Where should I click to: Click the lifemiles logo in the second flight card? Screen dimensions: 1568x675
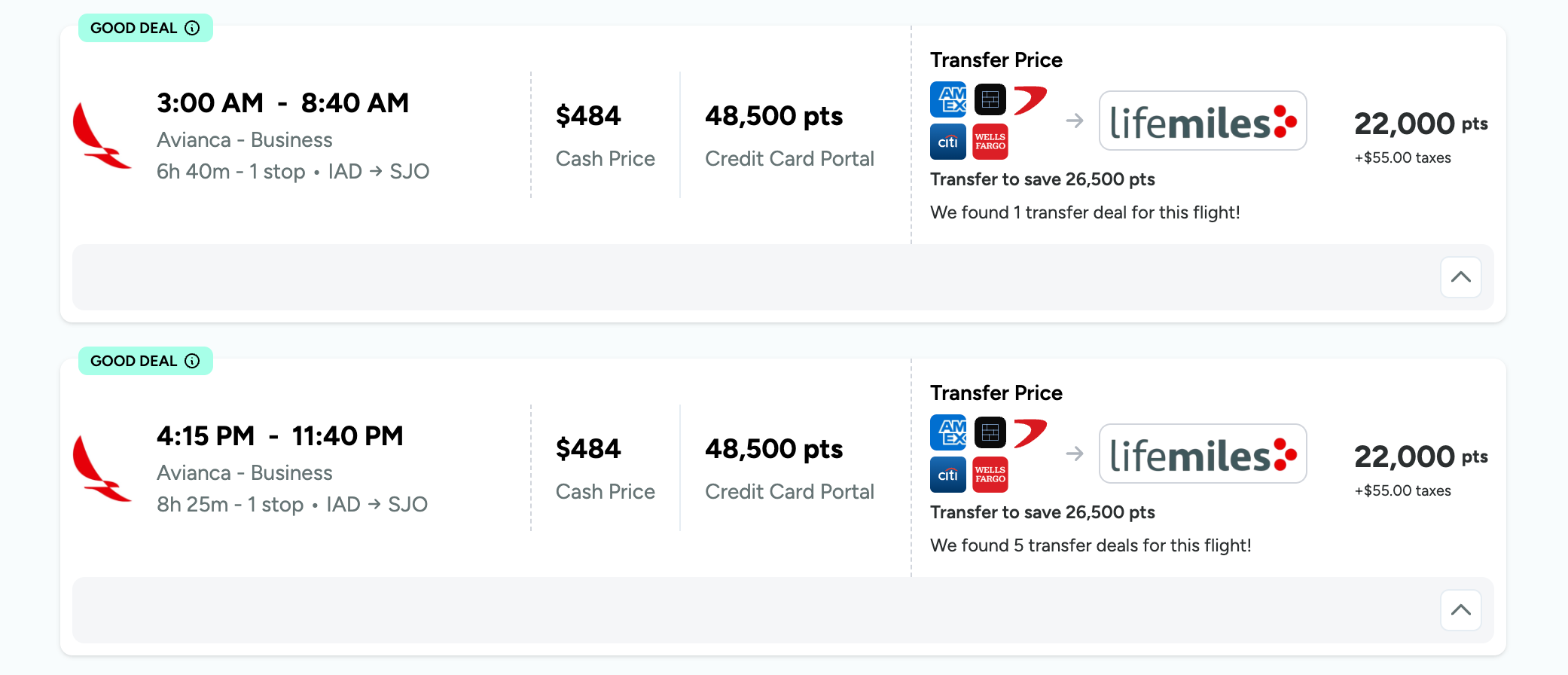point(1203,454)
